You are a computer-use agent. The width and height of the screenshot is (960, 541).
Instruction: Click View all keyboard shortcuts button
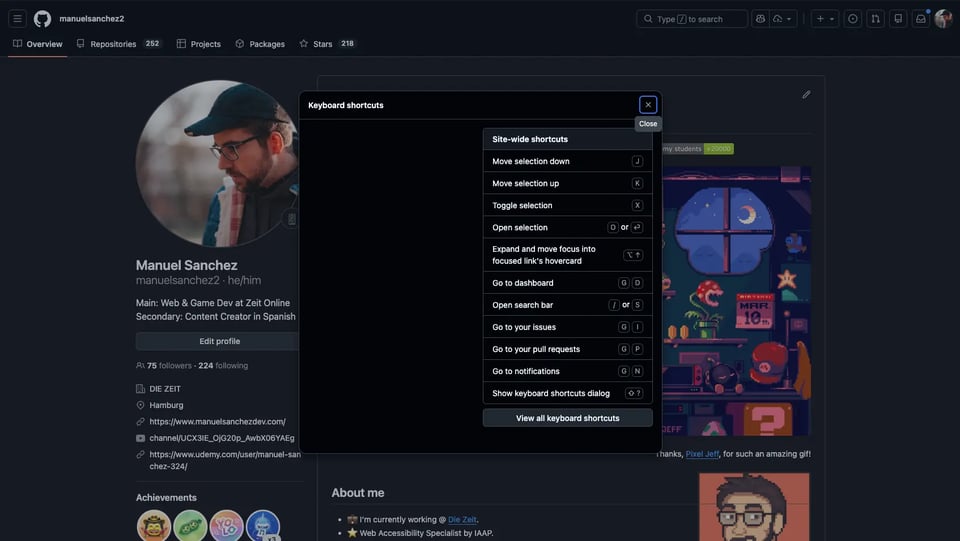click(x=568, y=418)
